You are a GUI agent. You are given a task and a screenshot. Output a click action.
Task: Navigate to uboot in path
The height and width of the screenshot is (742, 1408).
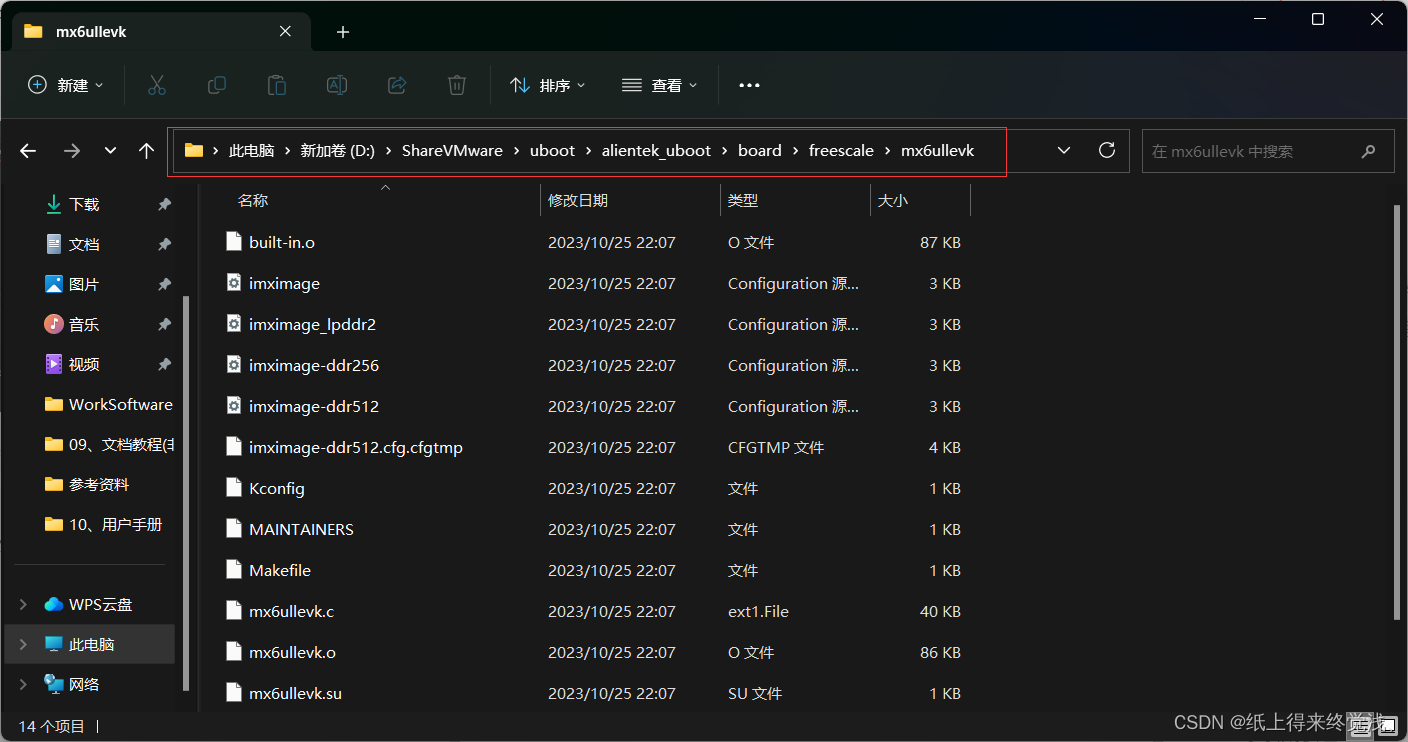click(552, 151)
